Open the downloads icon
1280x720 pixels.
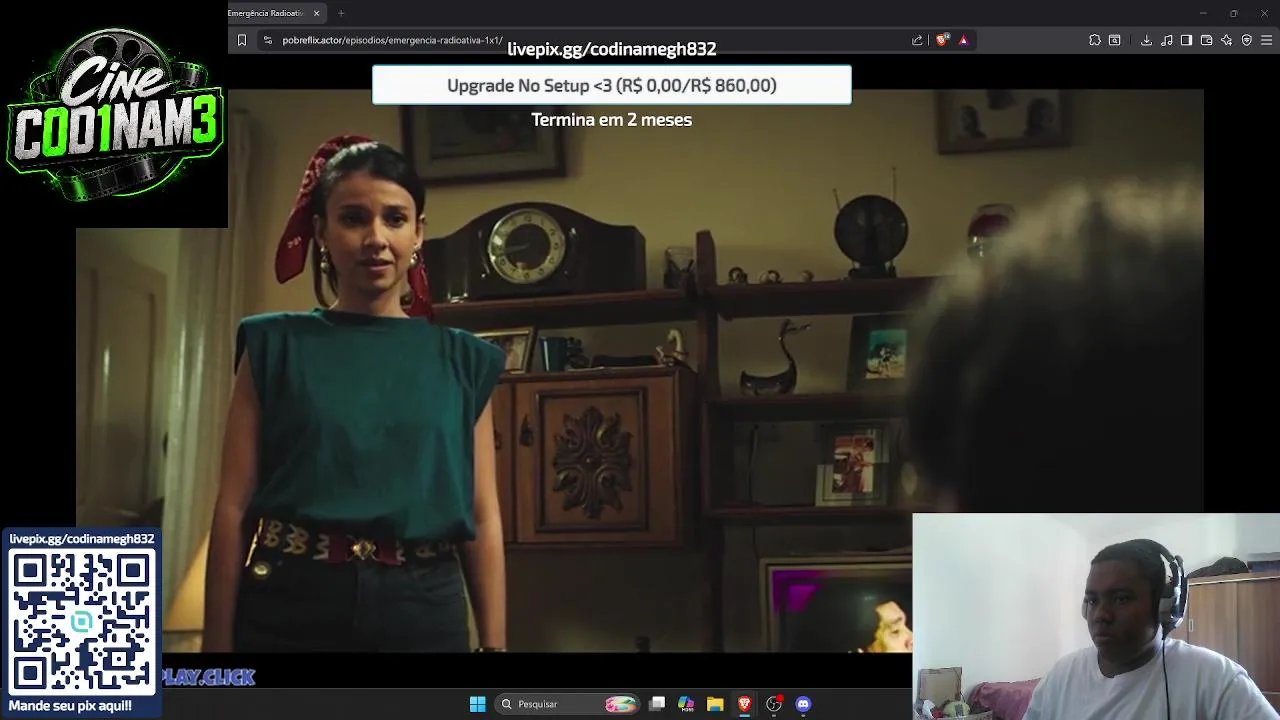tap(1146, 40)
